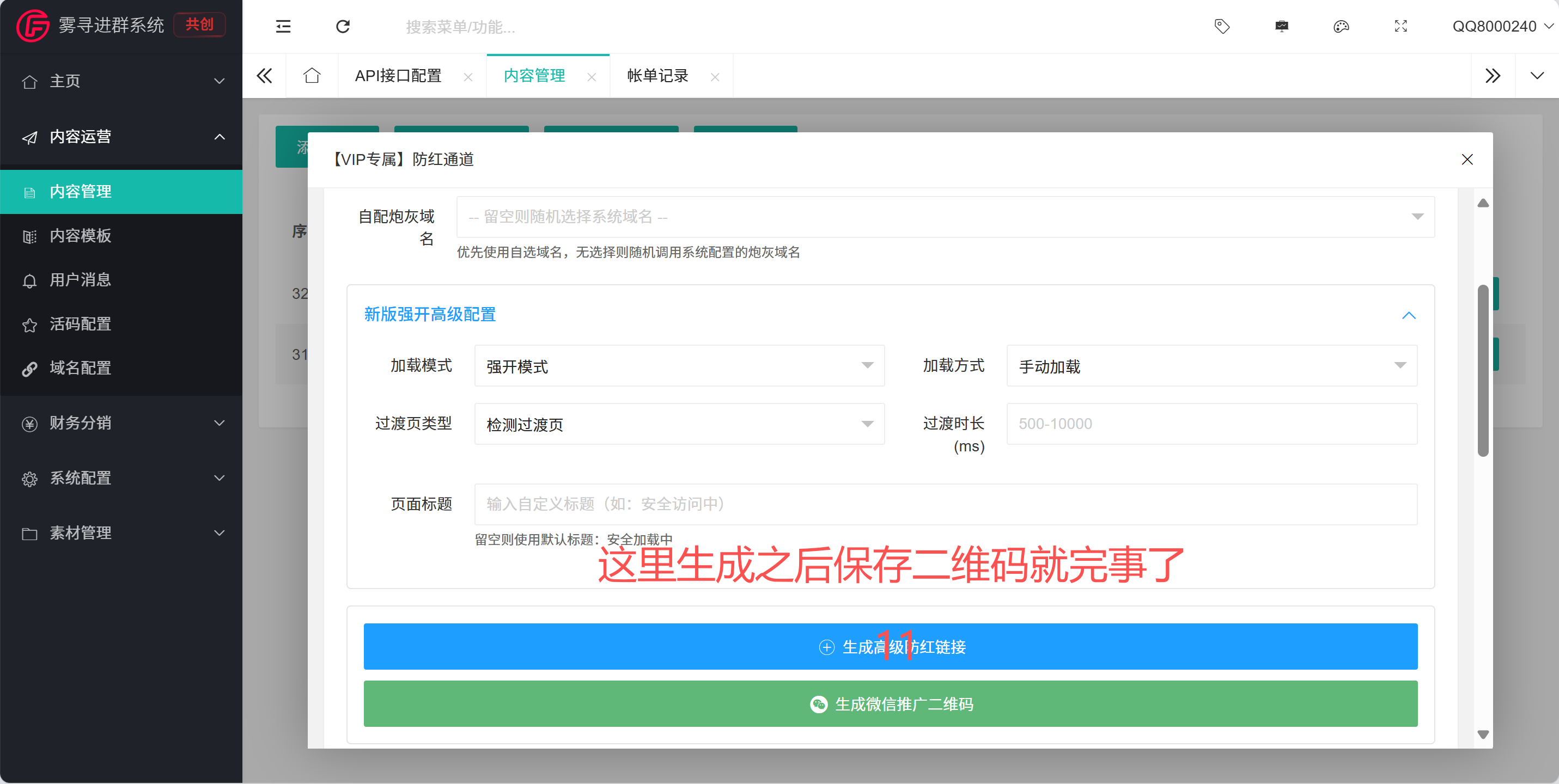Collapse the 内容运营 sidebar menu
Viewport: 1559px width, 784px height.
click(121, 137)
